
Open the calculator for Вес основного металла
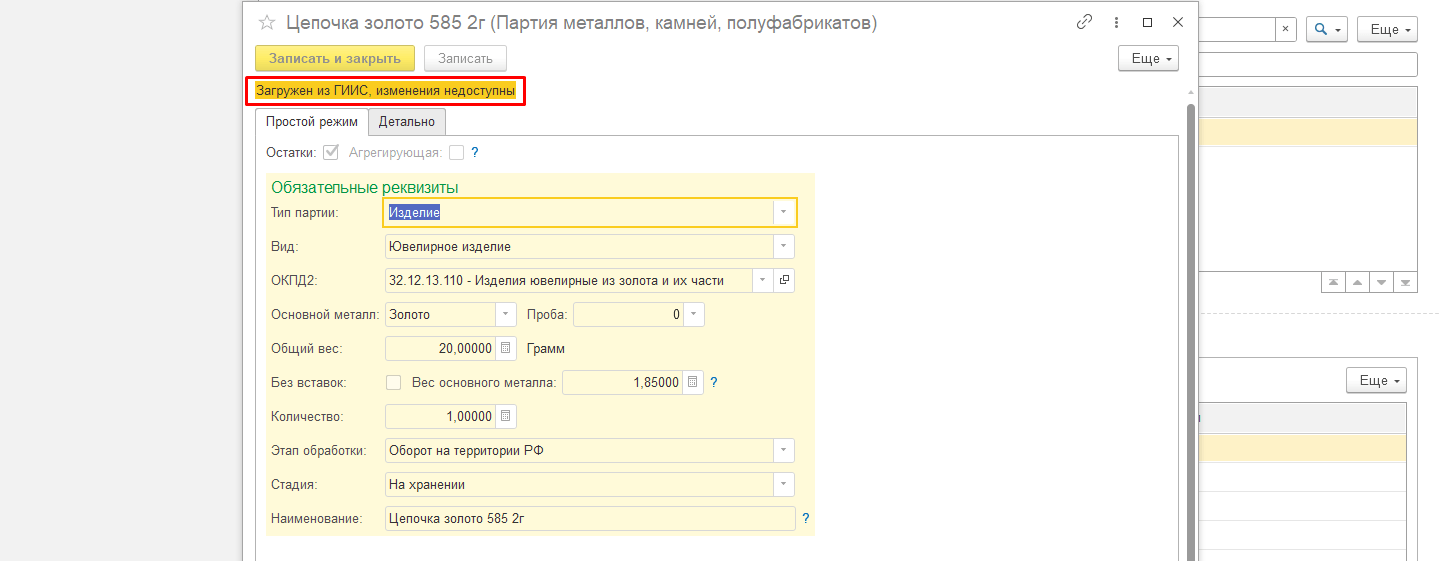pyautogui.click(x=693, y=382)
